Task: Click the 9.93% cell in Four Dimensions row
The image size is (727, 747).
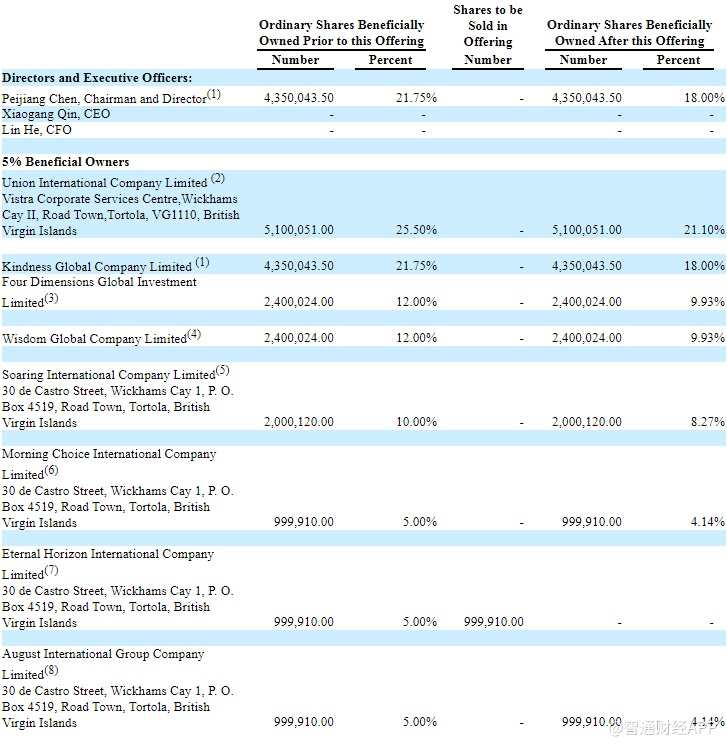Action: click(x=707, y=302)
